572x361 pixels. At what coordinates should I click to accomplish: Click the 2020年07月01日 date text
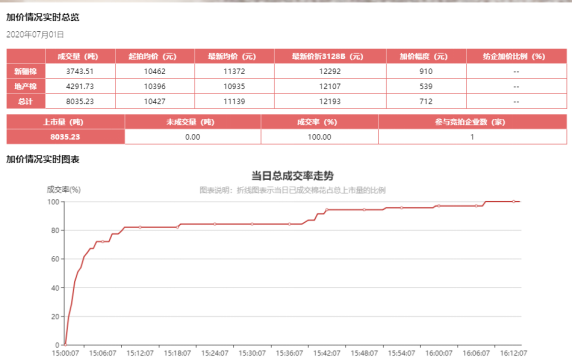tap(35, 35)
